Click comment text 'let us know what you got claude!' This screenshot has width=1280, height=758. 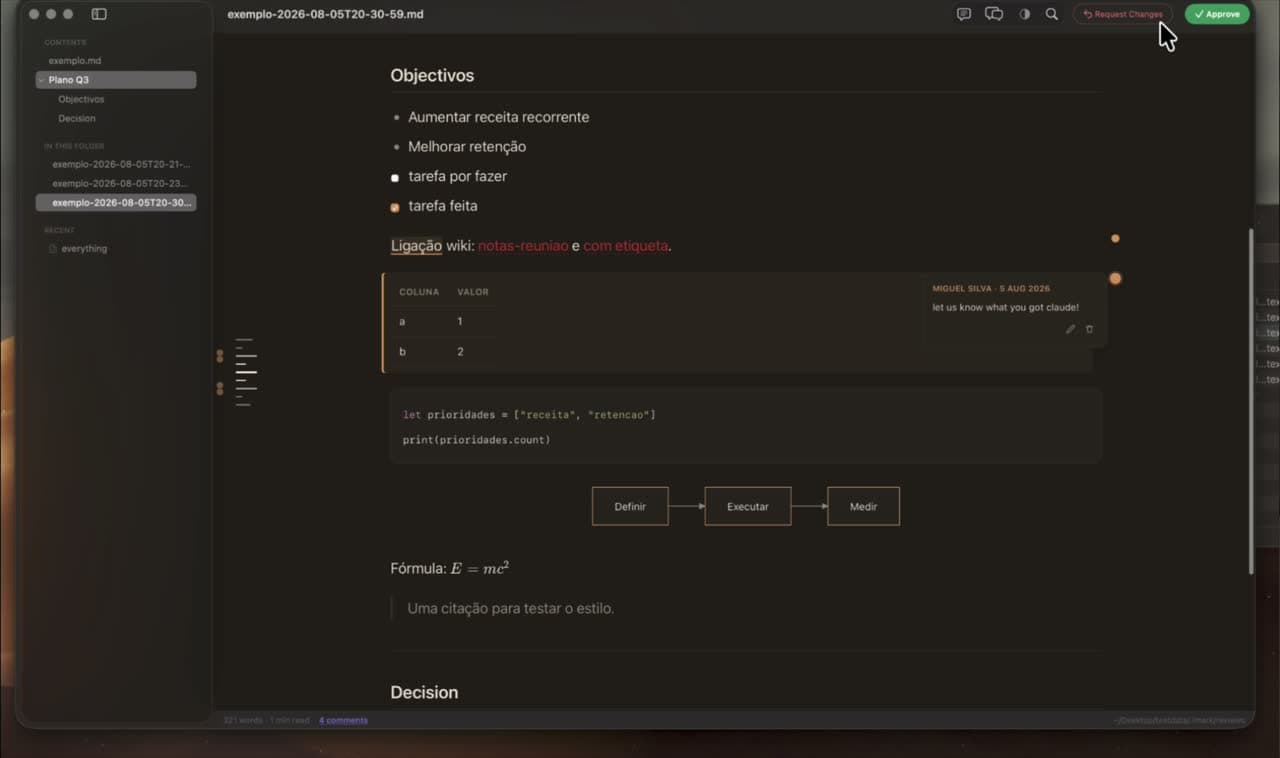(x=1006, y=308)
